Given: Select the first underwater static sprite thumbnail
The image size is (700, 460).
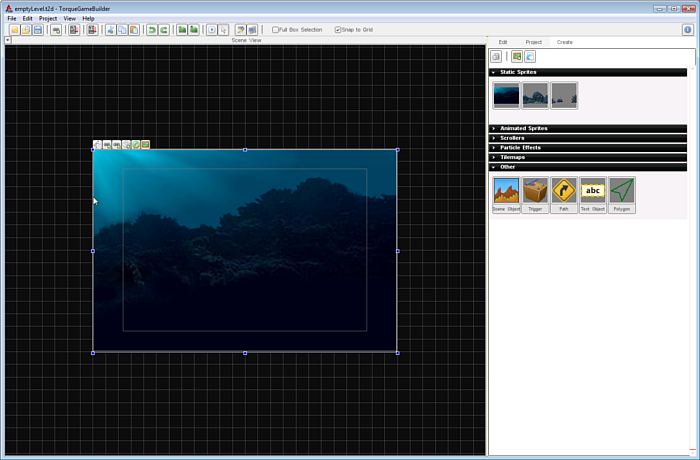Looking at the screenshot, I should (506, 95).
